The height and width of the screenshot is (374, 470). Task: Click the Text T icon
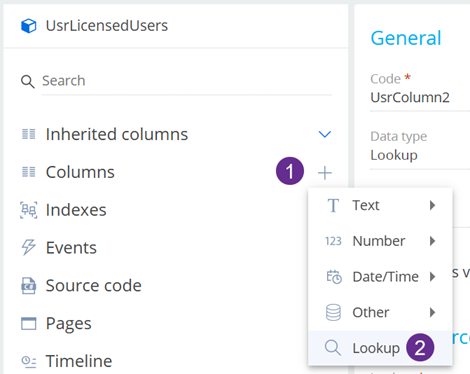pos(333,205)
